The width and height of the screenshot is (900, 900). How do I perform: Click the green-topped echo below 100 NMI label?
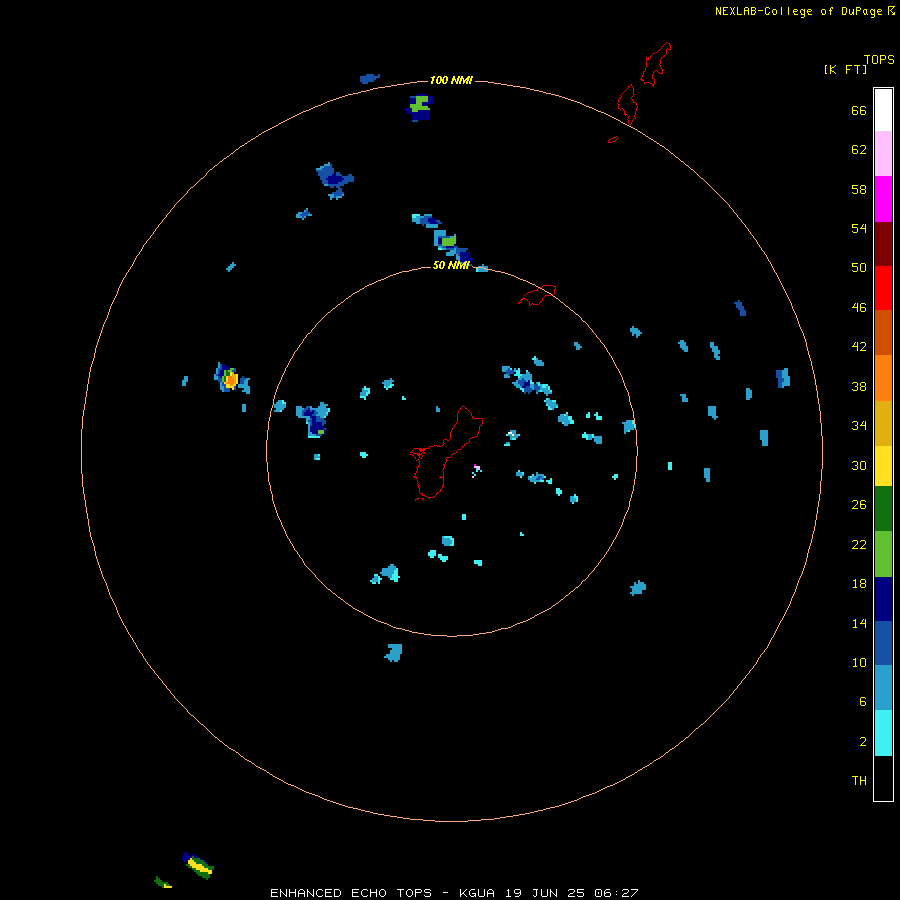click(420, 108)
